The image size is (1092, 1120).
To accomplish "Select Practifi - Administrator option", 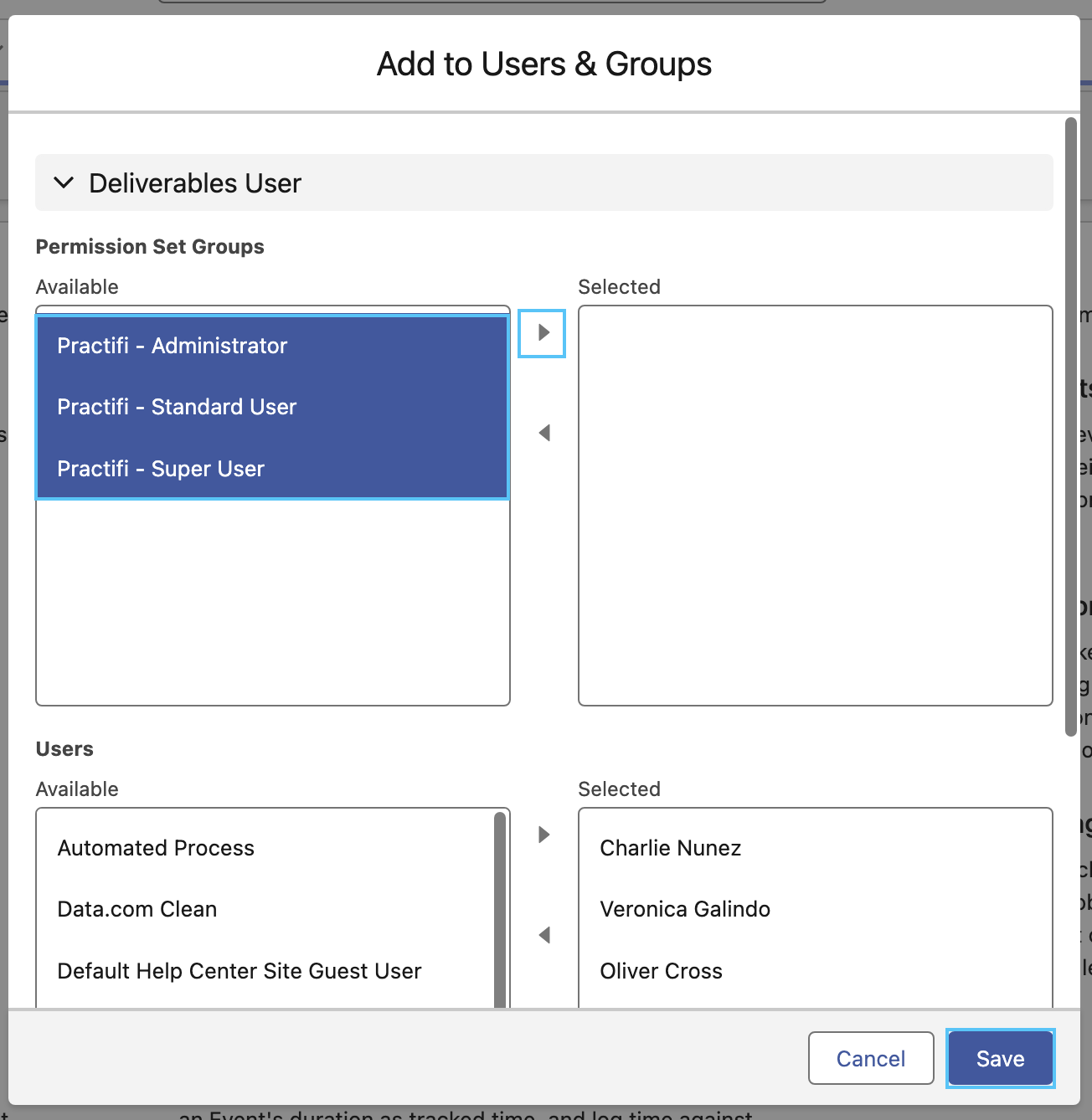I will tap(272, 346).
